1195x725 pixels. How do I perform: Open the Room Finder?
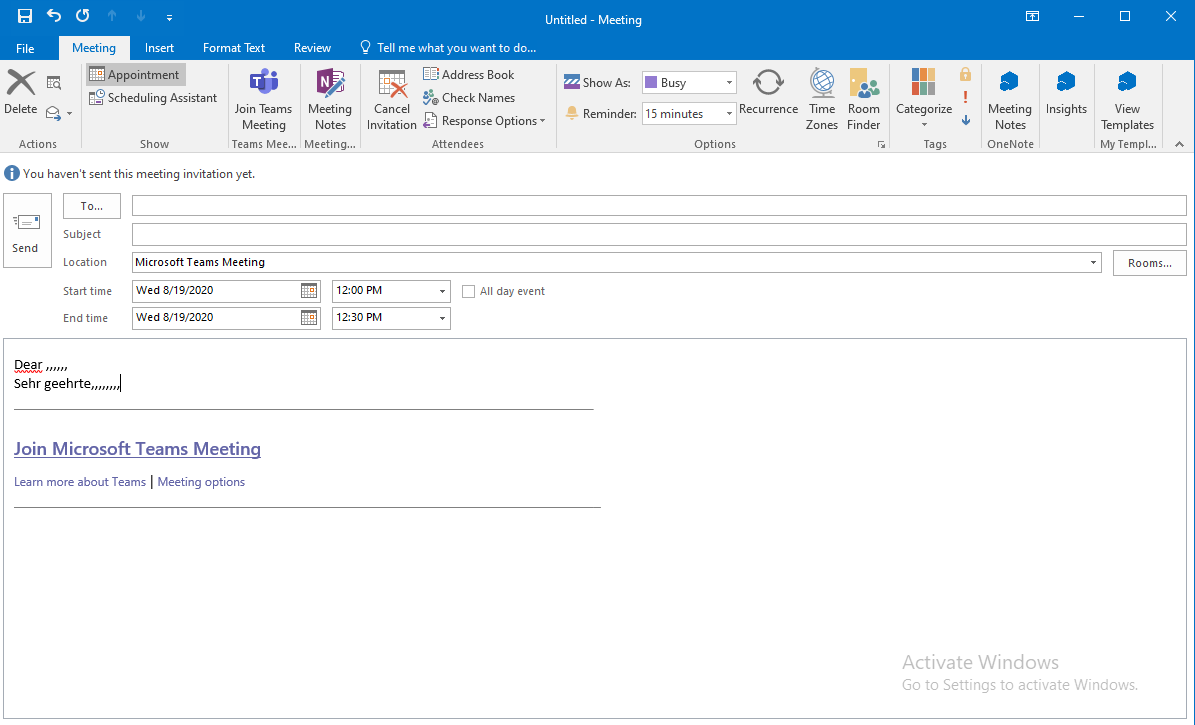(x=863, y=100)
